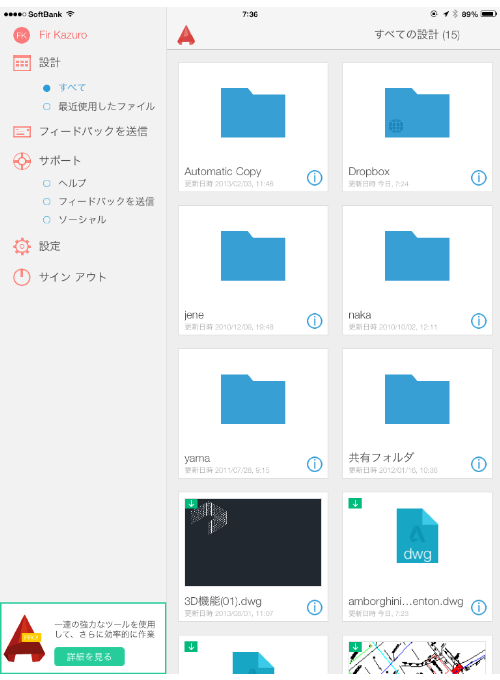The height and width of the screenshot is (680, 500).
Task: Open 設定 settings menu item
Action: (49, 246)
